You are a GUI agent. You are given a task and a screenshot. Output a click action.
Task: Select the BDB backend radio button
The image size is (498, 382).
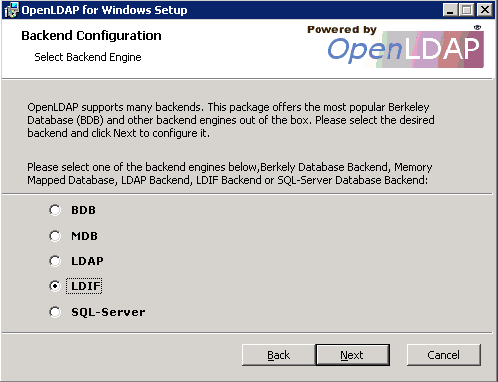point(55,210)
